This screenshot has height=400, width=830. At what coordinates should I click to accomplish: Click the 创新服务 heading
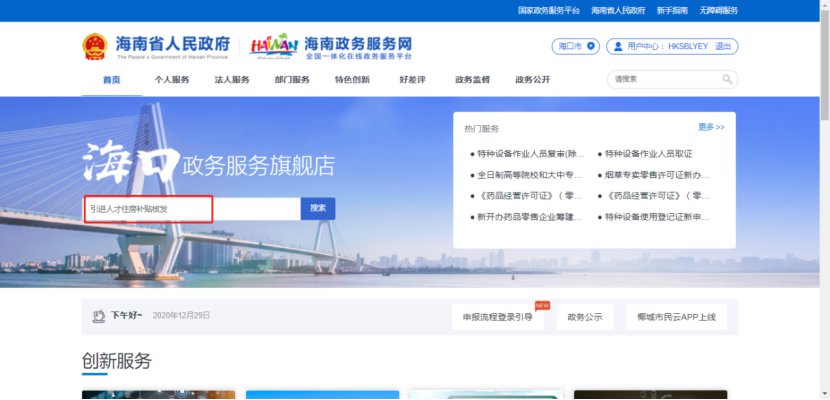coord(116,361)
